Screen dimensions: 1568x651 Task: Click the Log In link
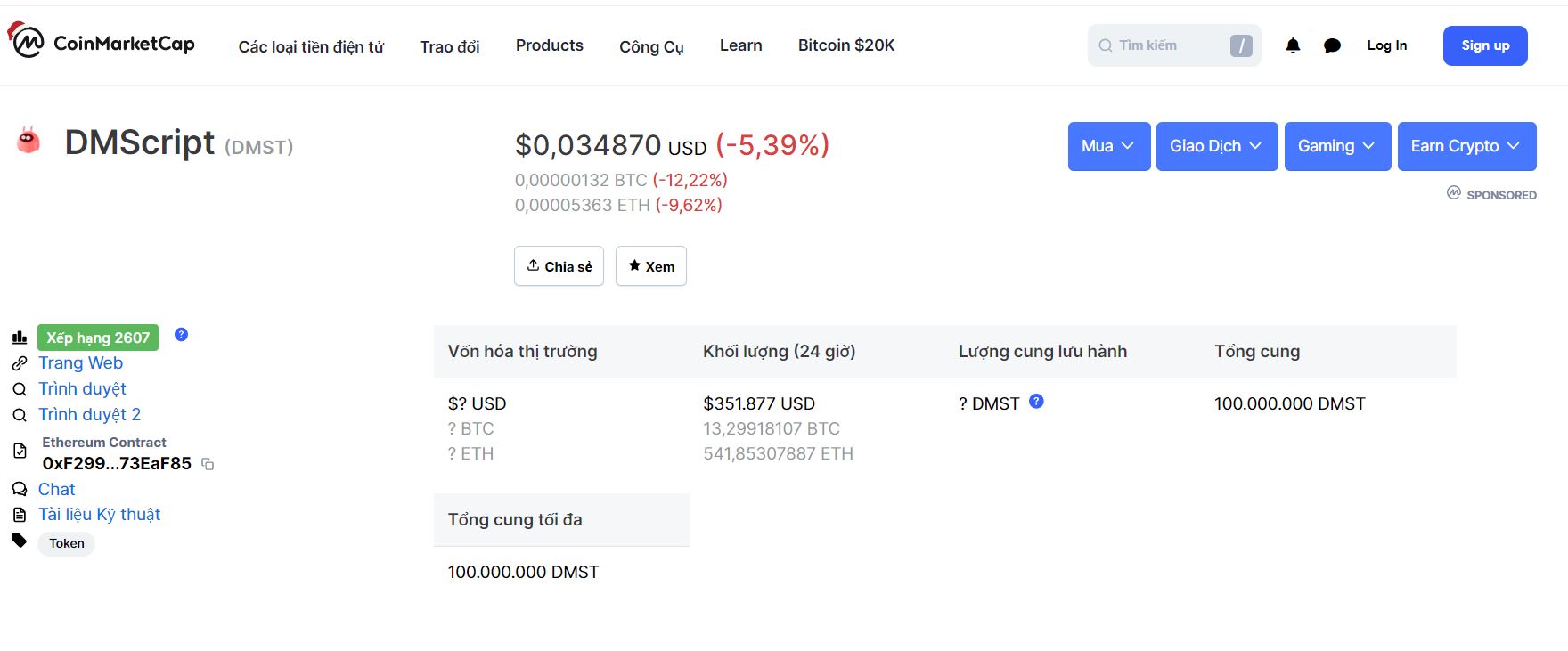click(x=1387, y=45)
